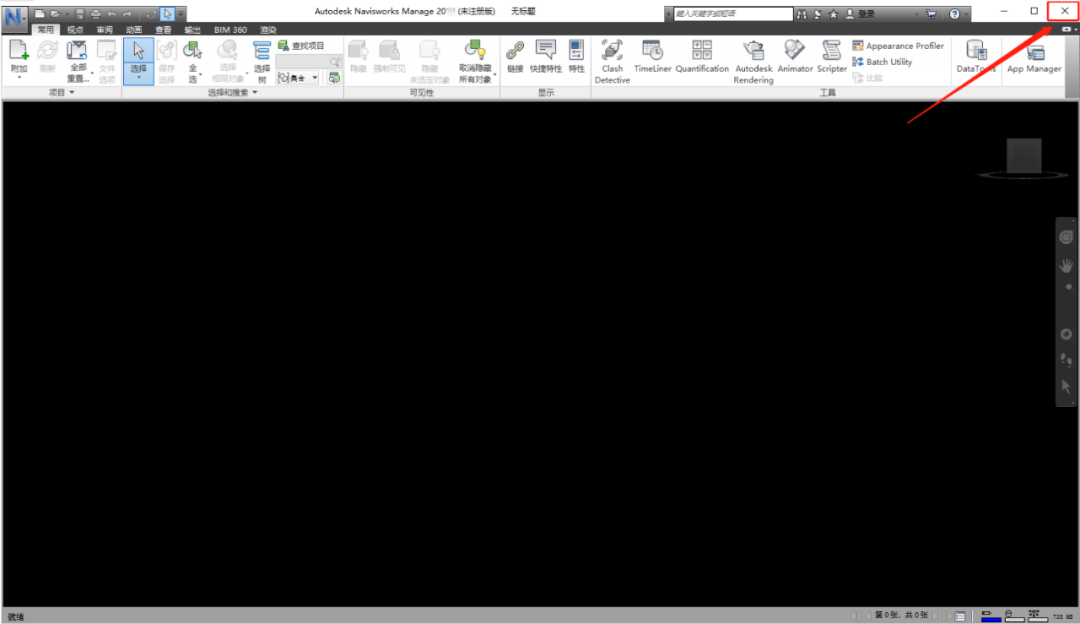Expand the 选择和搜索 panel
The width and height of the screenshot is (1080, 624).
[x=232, y=92]
